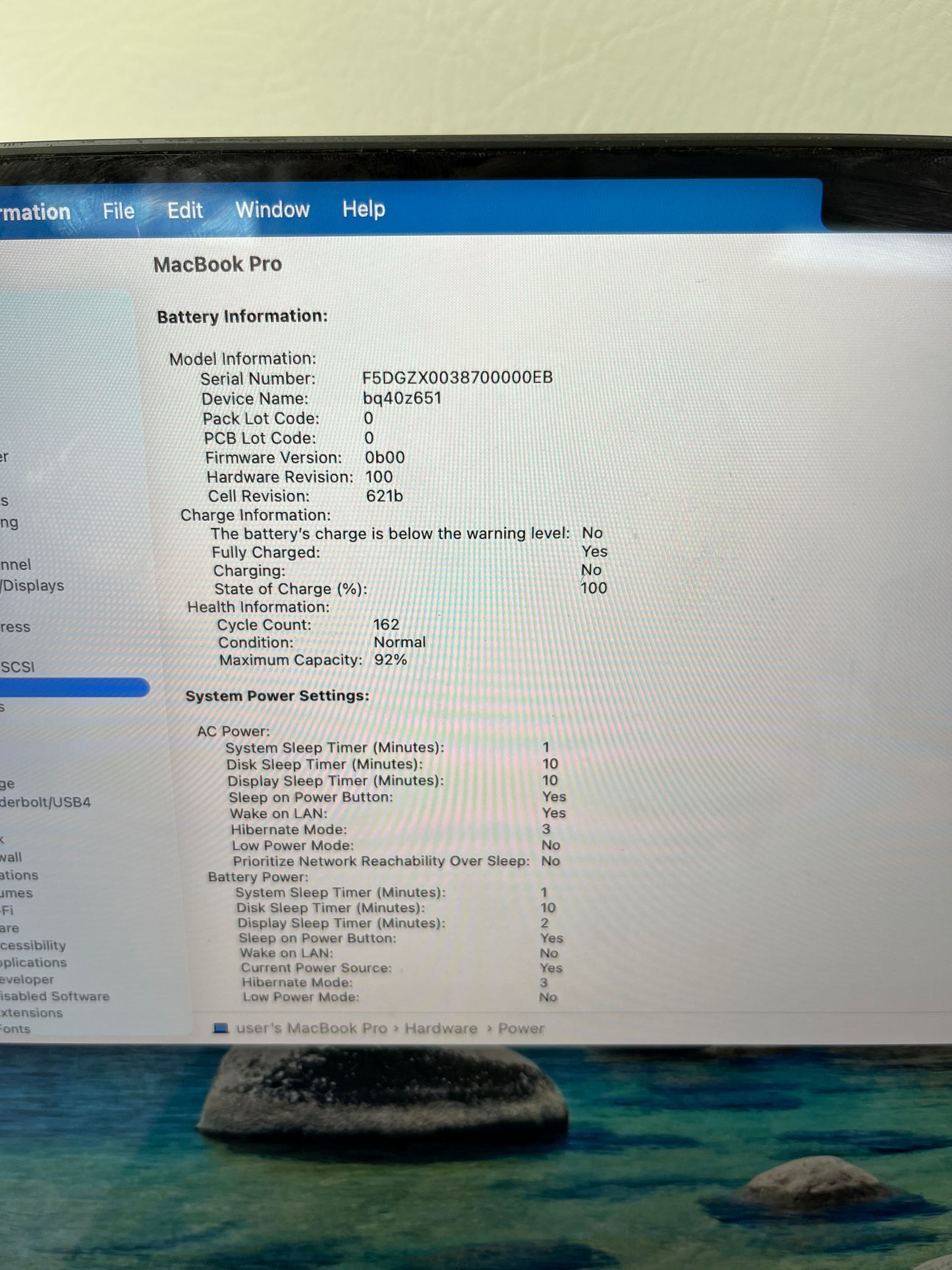
Task: Click the Maximum Capacity value 92%
Action: [x=391, y=660]
